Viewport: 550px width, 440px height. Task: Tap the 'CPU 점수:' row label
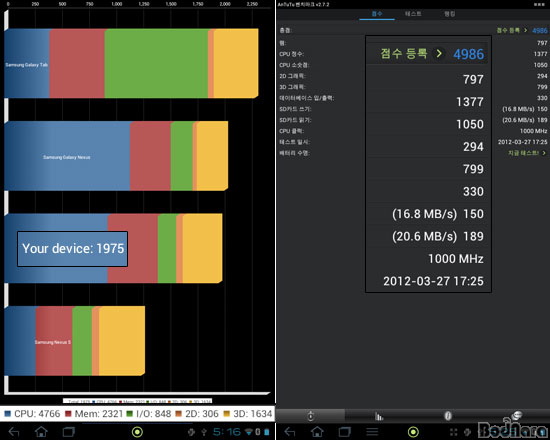291,54
